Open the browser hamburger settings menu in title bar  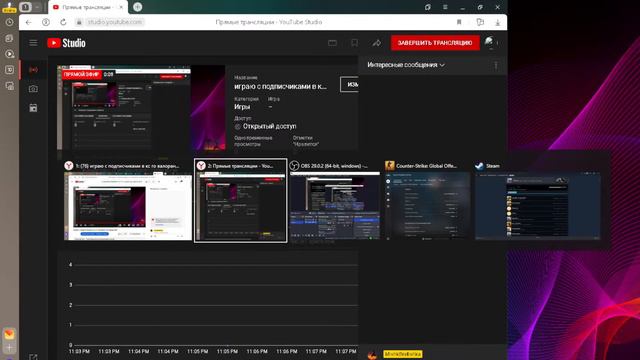point(445,7)
